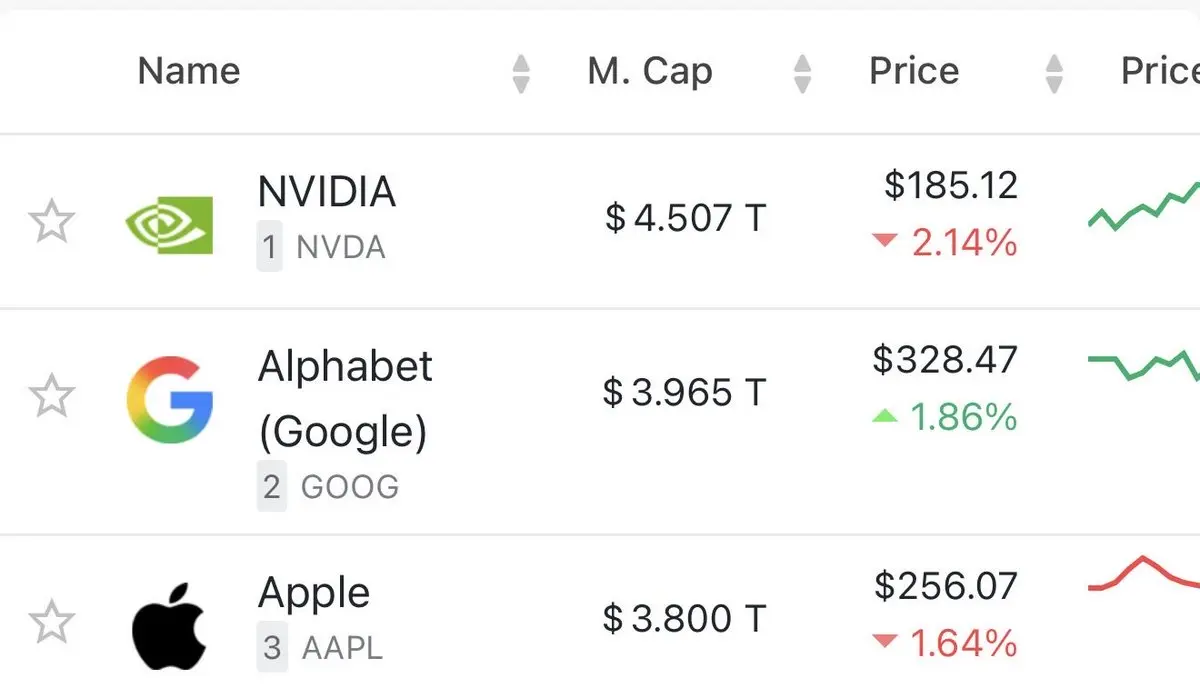Sort by Name using sort arrows
The height and width of the screenshot is (698, 1200).
coord(520,74)
